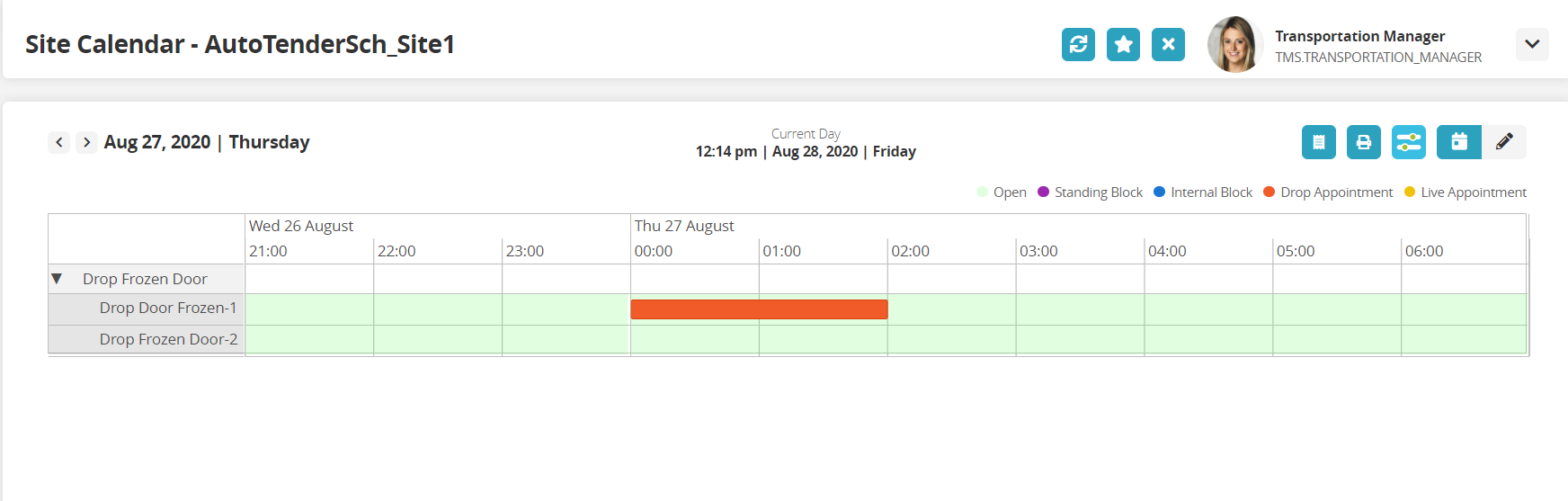Select the Drop Door Frozen-1 row

[x=168, y=309]
